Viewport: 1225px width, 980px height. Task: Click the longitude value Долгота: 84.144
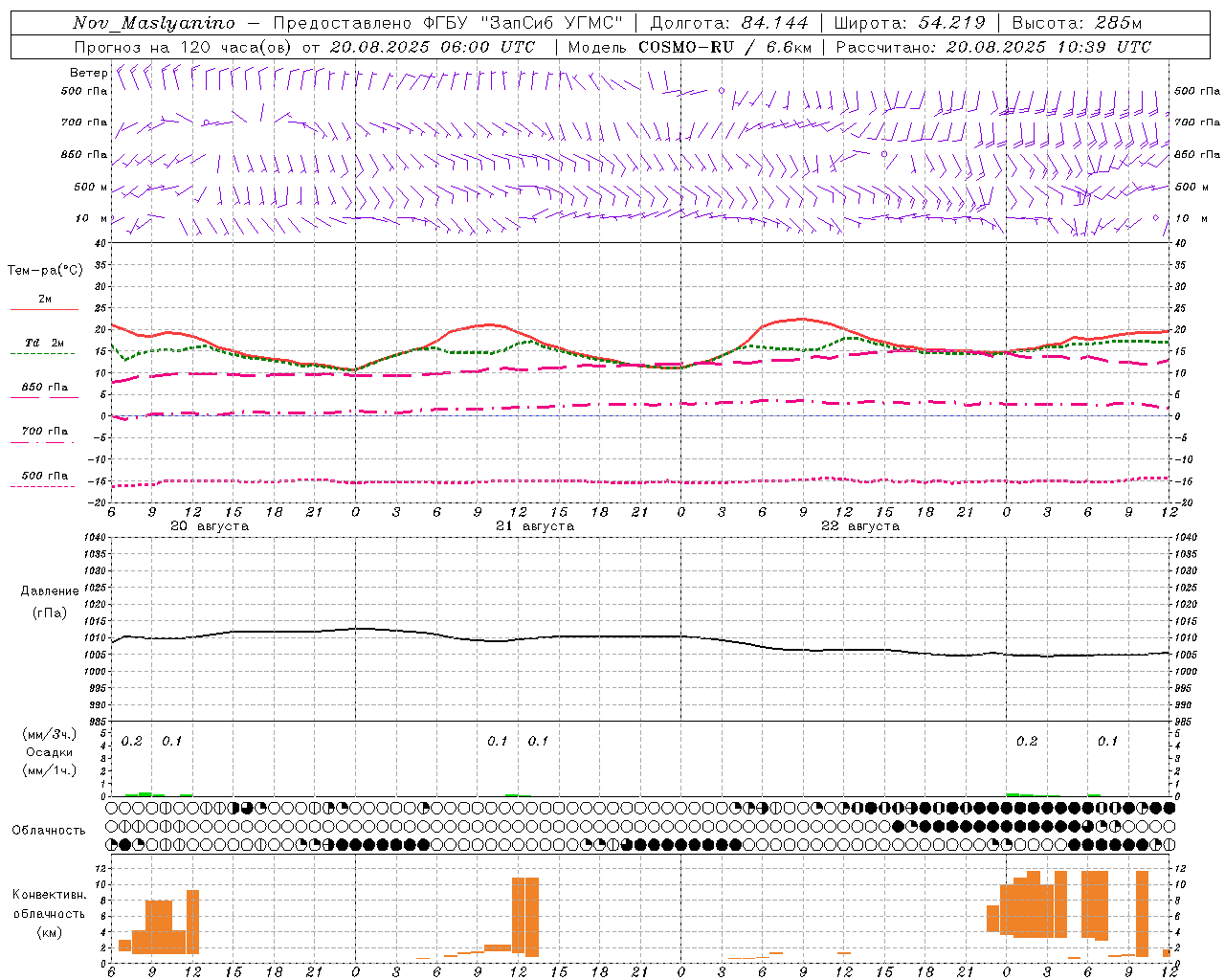(x=729, y=23)
